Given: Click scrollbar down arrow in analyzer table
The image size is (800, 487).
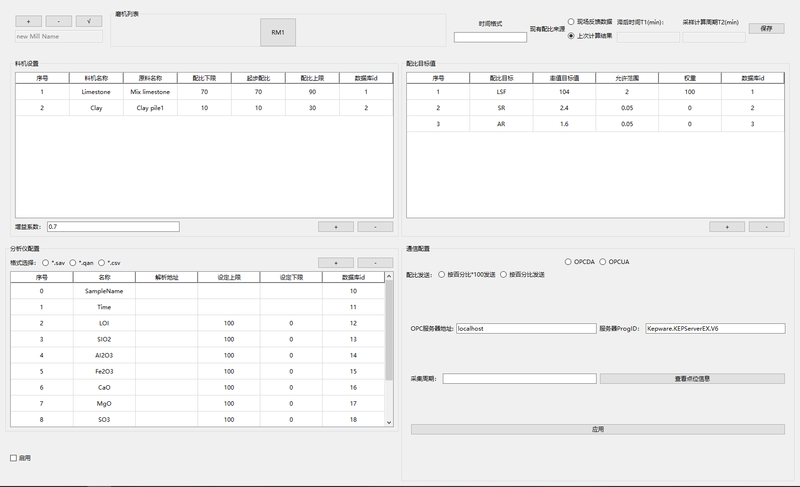Looking at the screenshot, I should point(389,422).
